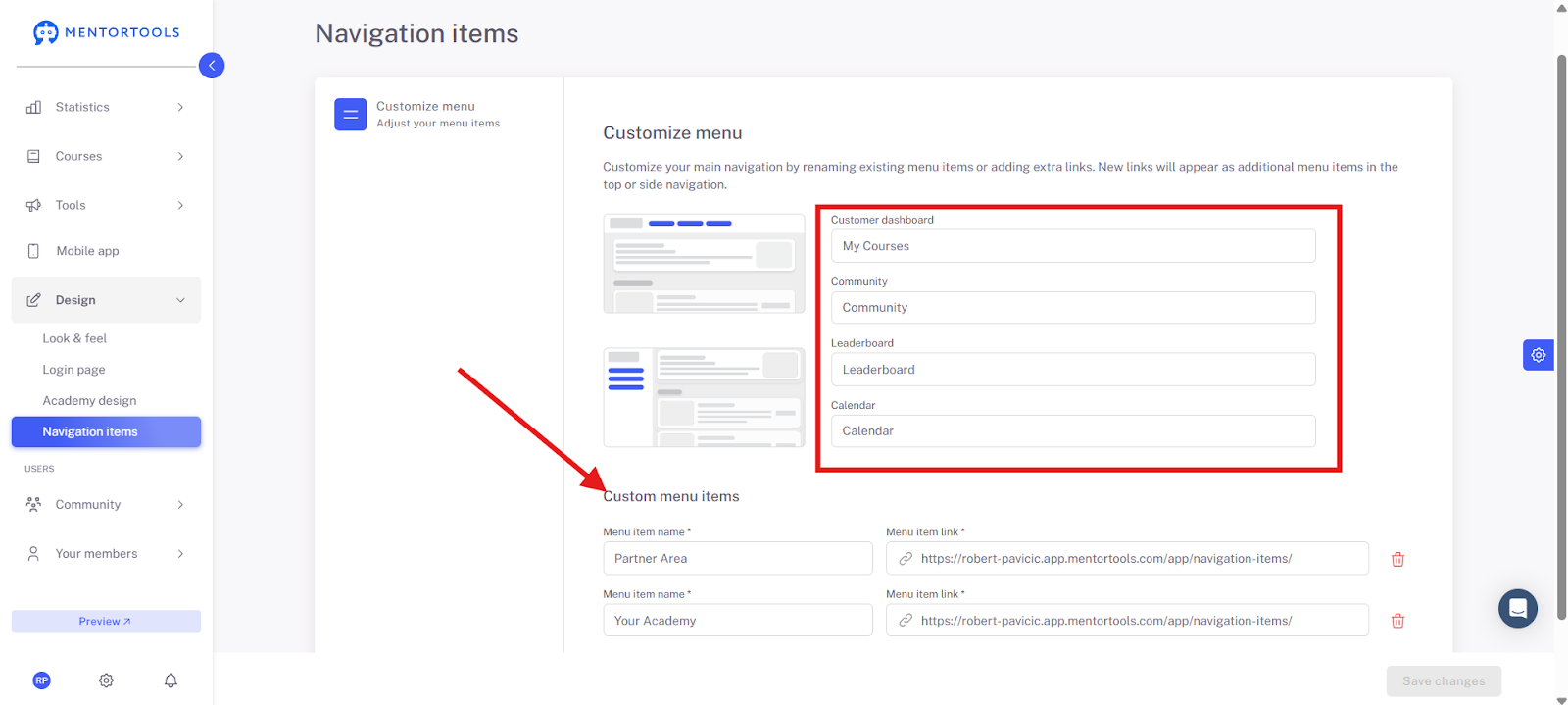The width and height of the screenshot is (1568, 705).
Task: Edit the Calendar name field
Action: point(1073,431)
